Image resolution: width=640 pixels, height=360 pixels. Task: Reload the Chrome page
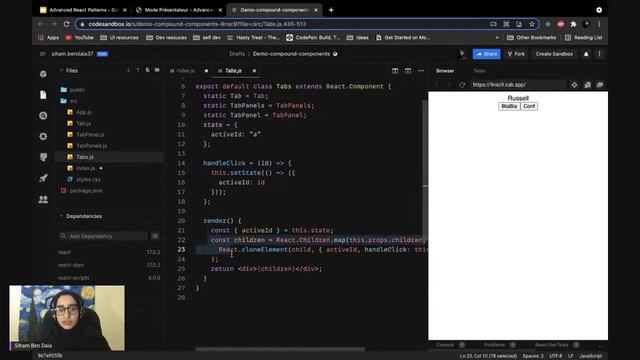coord(67,24)
